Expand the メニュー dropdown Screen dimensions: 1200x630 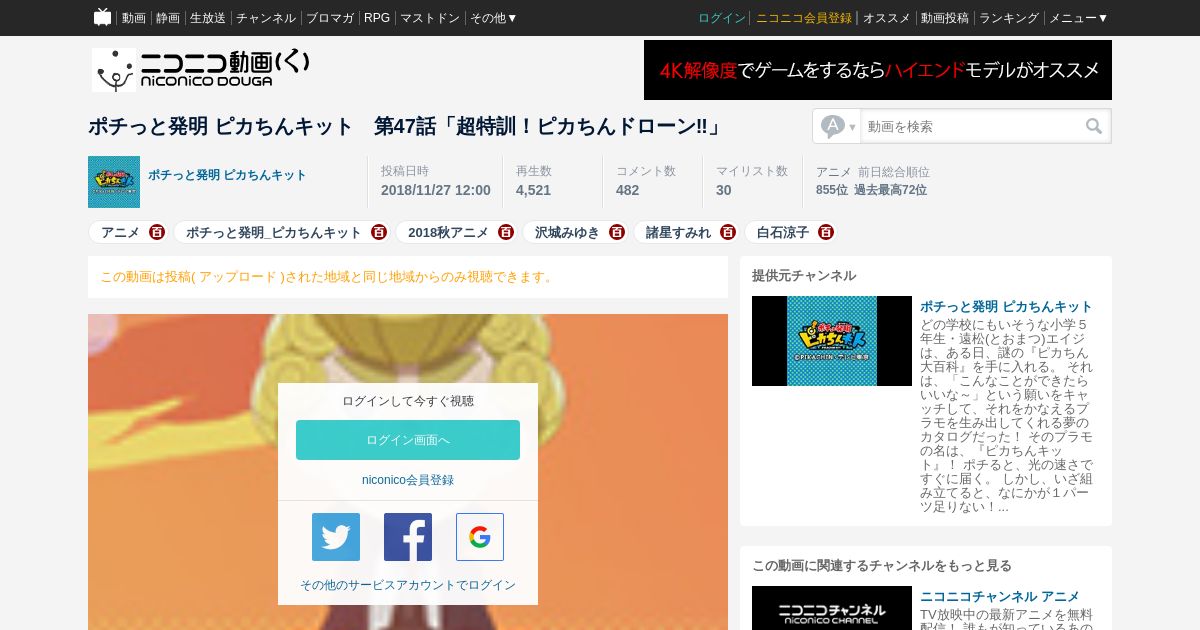[1079, 18]
